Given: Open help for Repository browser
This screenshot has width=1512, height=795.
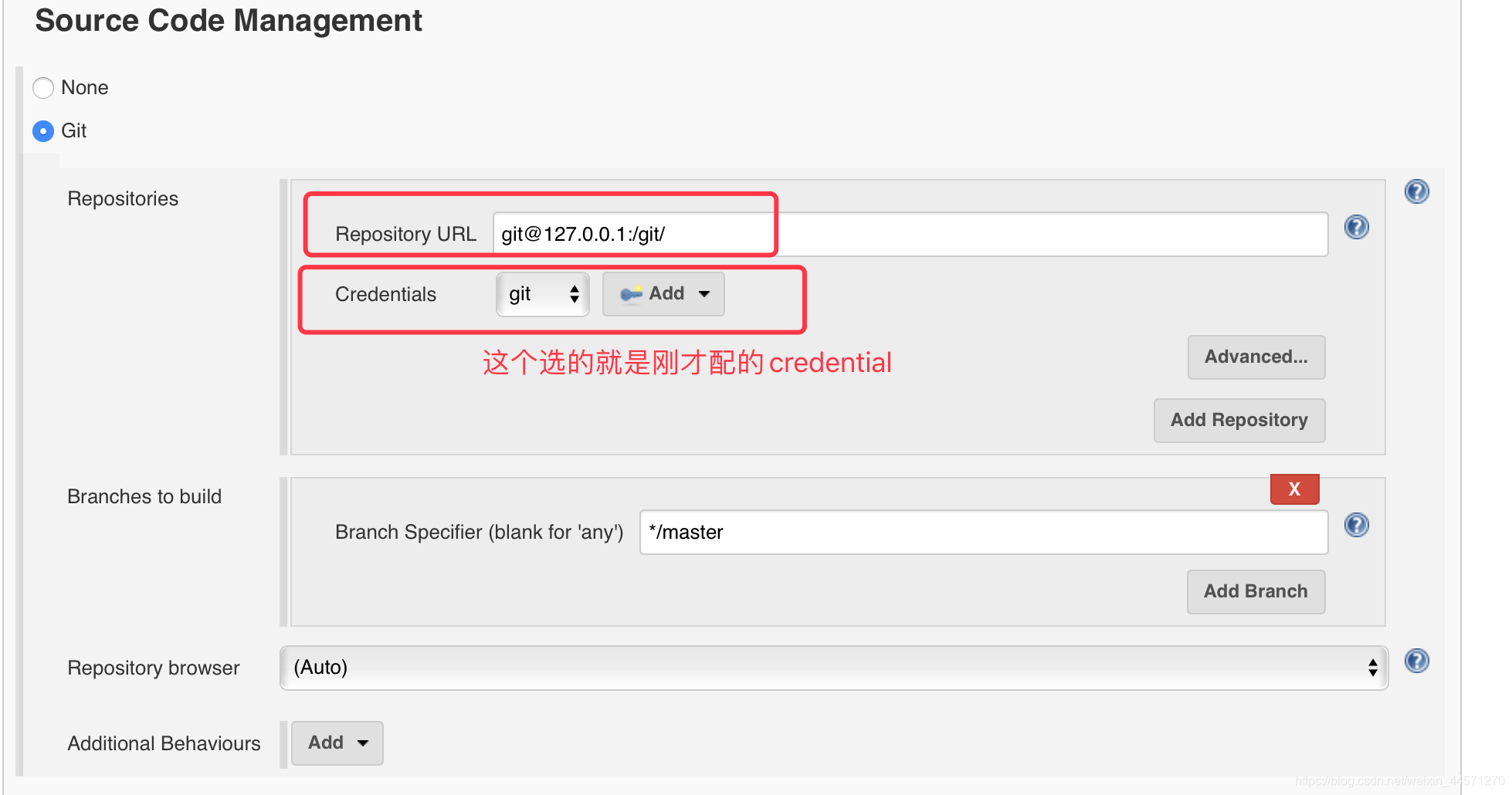Looking at the screenshot, I should tap(1416, 661).
